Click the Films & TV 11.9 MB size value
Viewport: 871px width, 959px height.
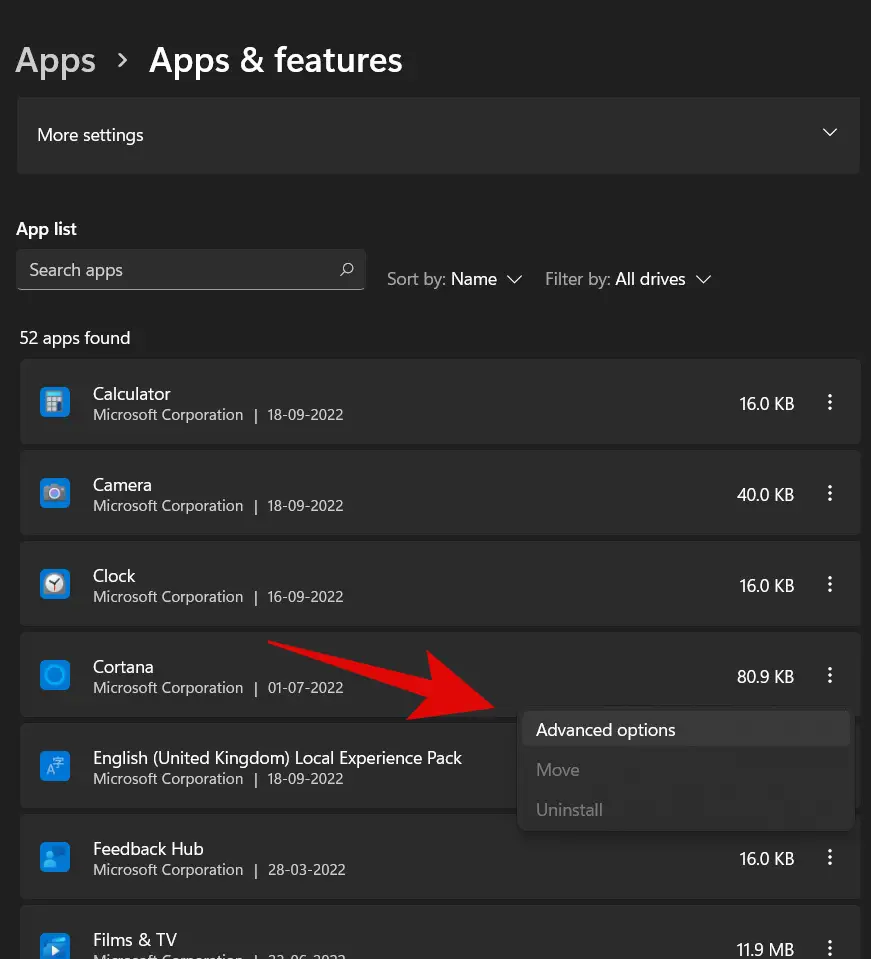tap(765, 949)
